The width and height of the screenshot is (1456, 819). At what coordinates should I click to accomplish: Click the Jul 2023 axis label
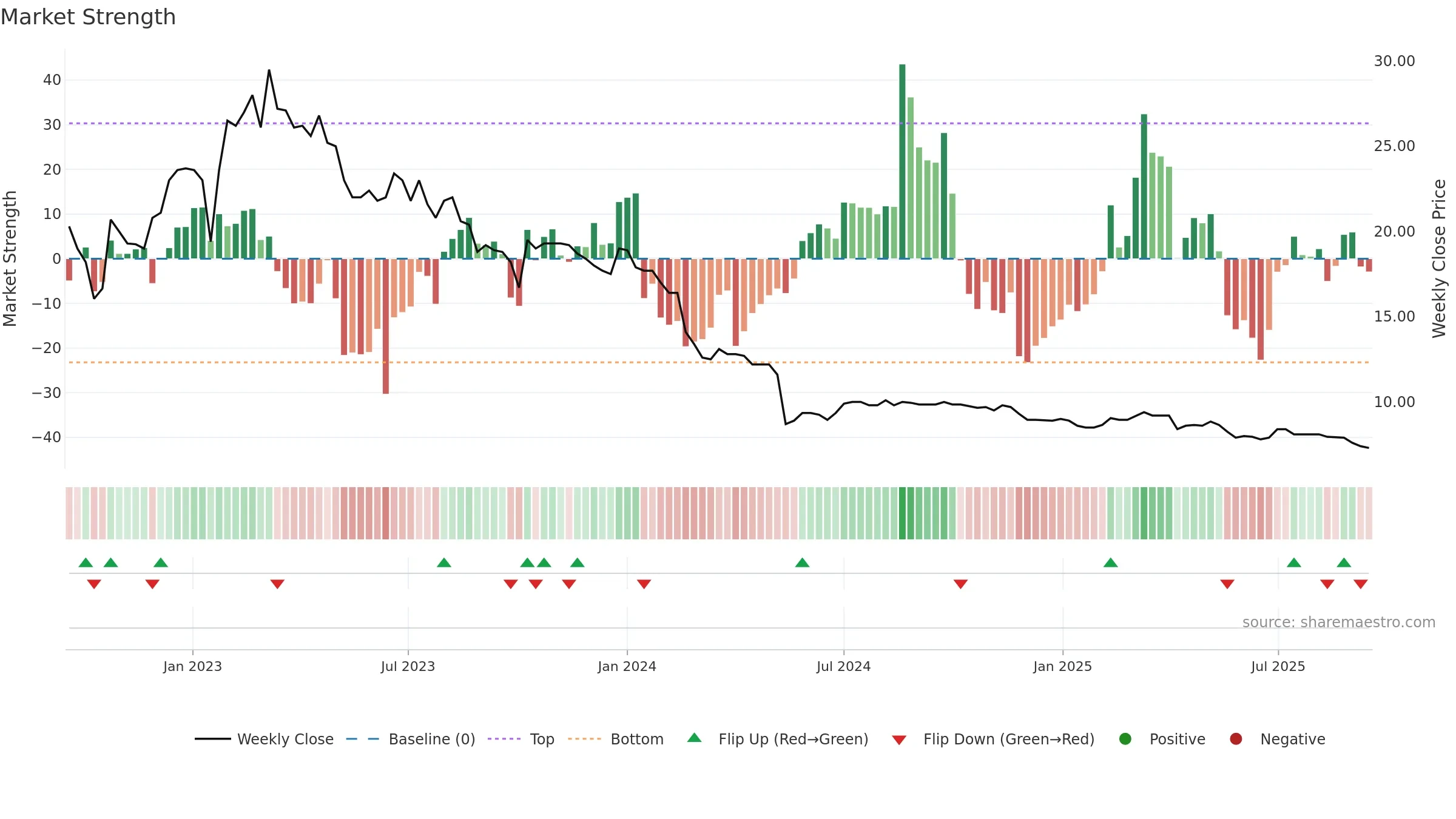(x=408, y=666)
